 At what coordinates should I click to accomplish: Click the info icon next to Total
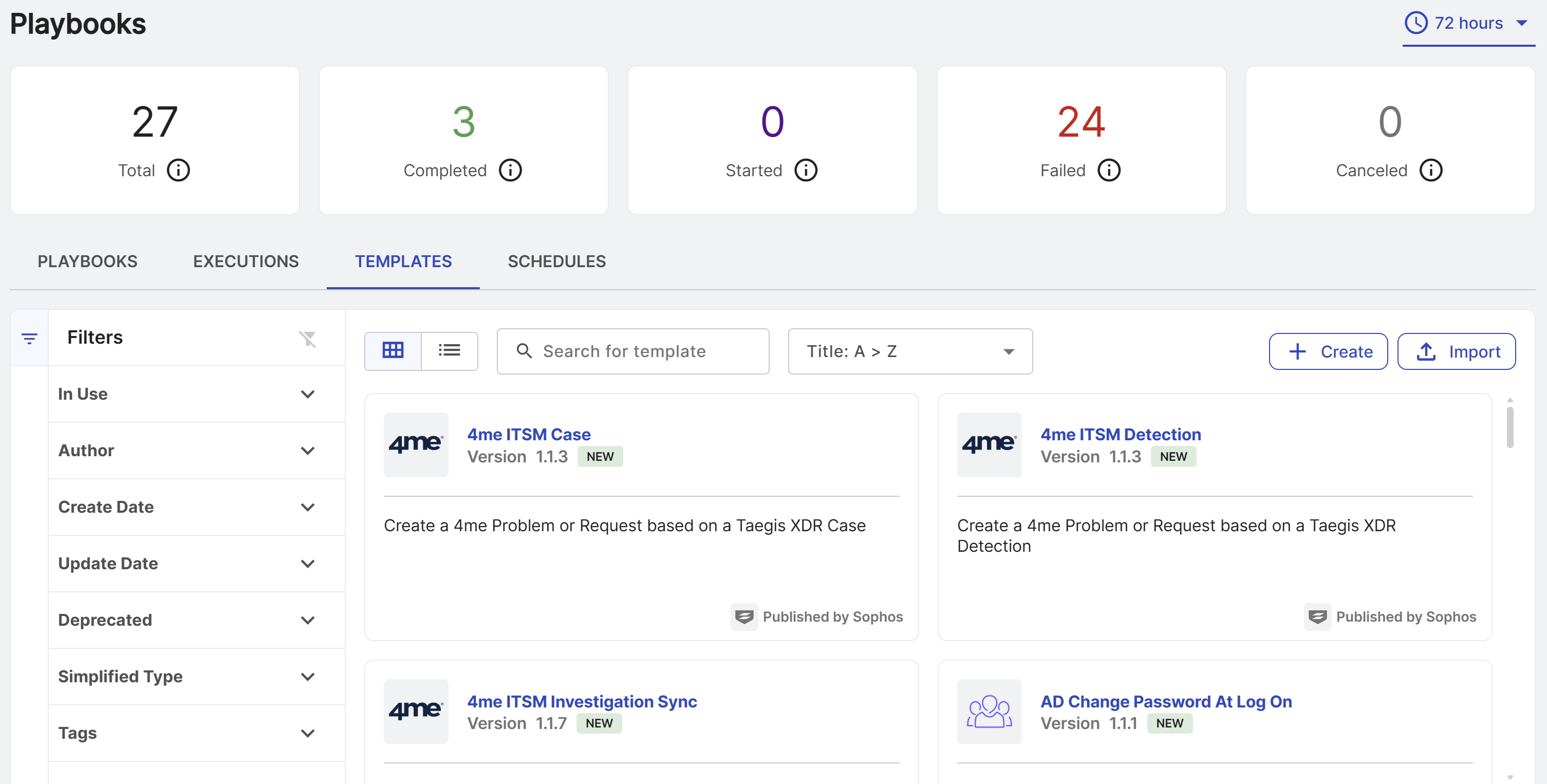(178, 171)
